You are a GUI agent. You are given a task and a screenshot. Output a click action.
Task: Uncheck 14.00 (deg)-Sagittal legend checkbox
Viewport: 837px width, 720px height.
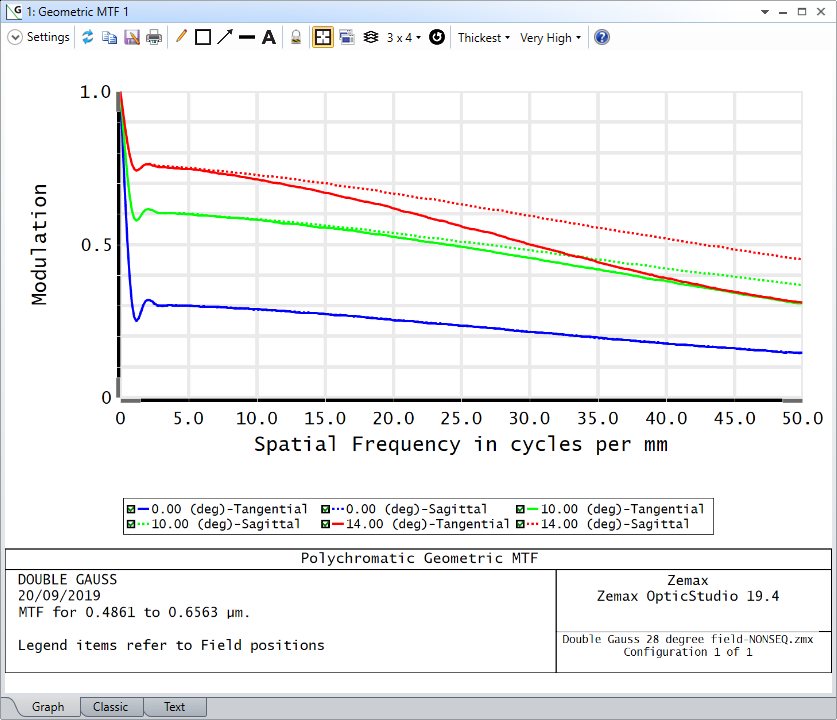click(520, 524)
